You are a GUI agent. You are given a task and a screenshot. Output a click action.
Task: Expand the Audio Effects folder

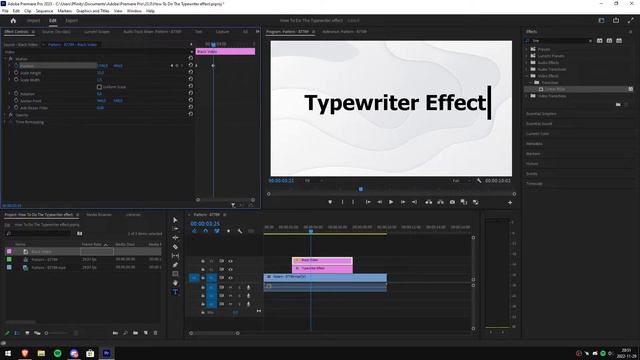click(x=527, y=62)
